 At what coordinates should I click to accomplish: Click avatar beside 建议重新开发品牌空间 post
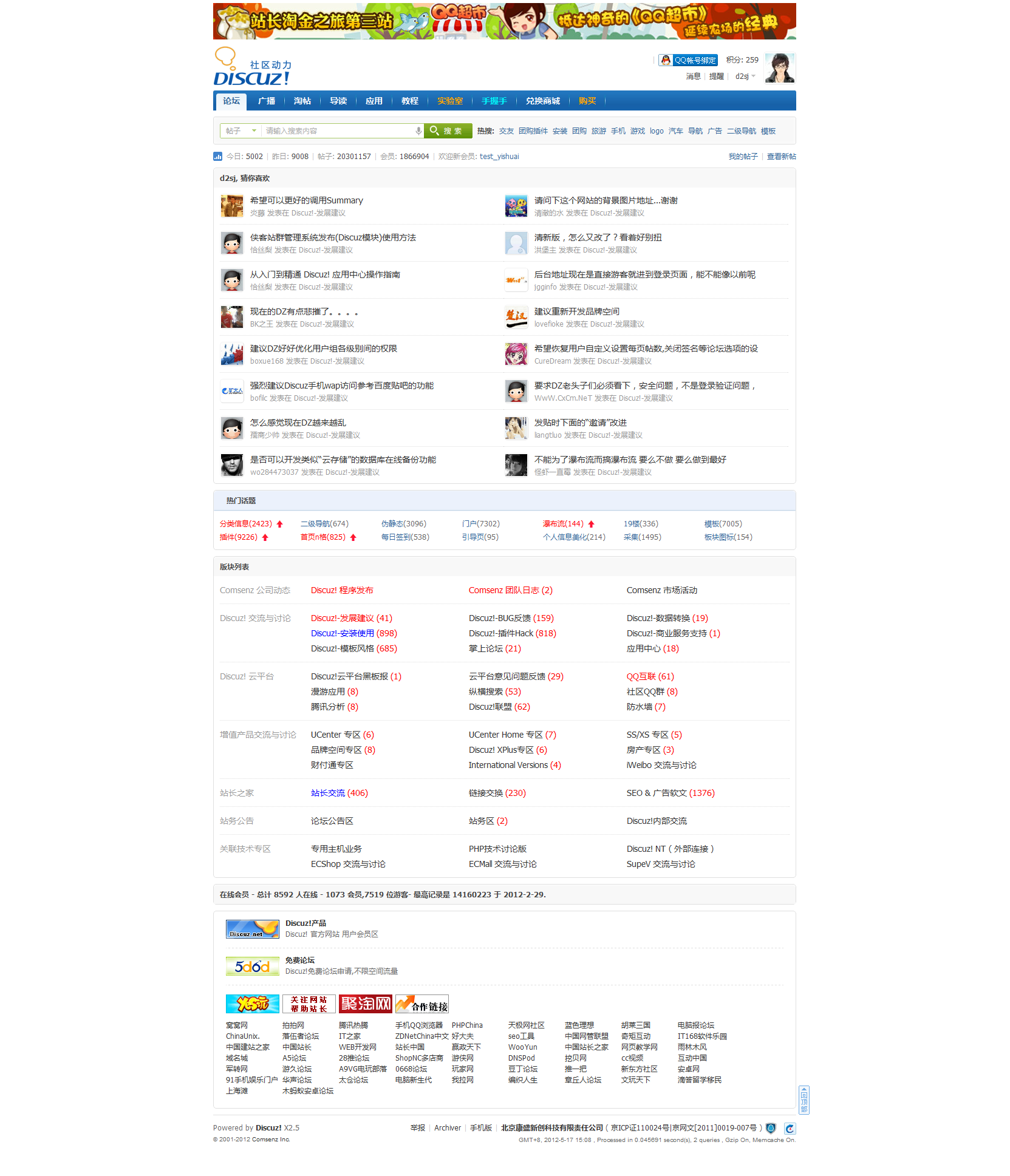[516, 318]
